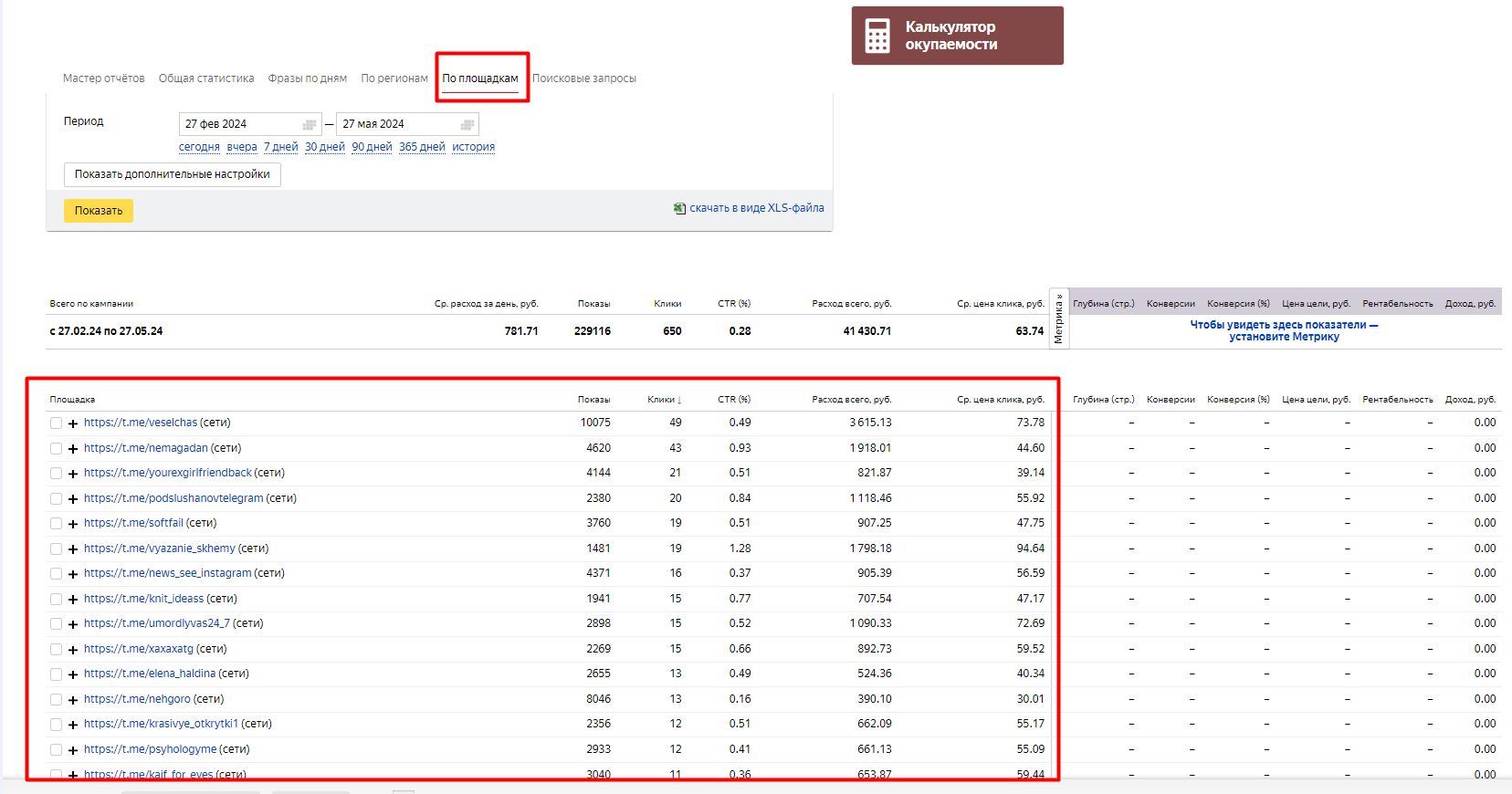The height and width of the screenshot is (794, 1512).
Task: Sort sites by Ср. цена клика header
Action: pyautogui.click(x=1001, y=400)
